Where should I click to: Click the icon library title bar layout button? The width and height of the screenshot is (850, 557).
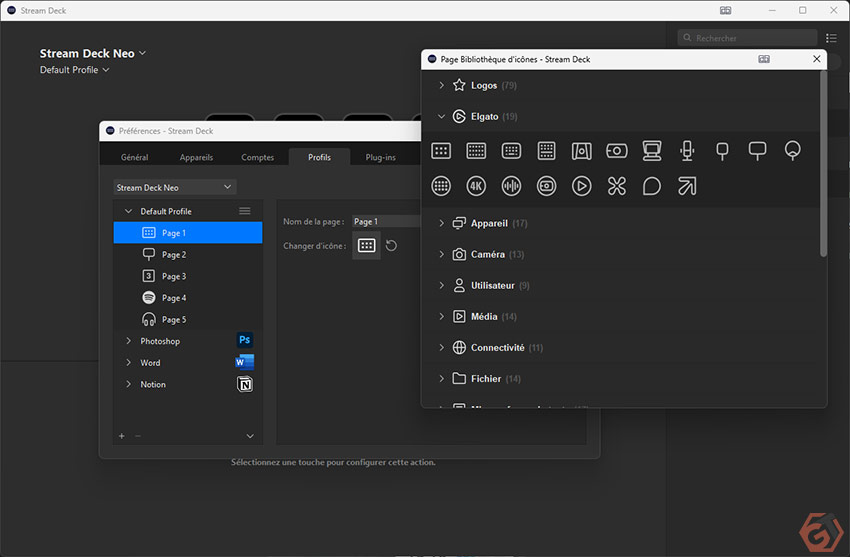click(x=764, y=59)
